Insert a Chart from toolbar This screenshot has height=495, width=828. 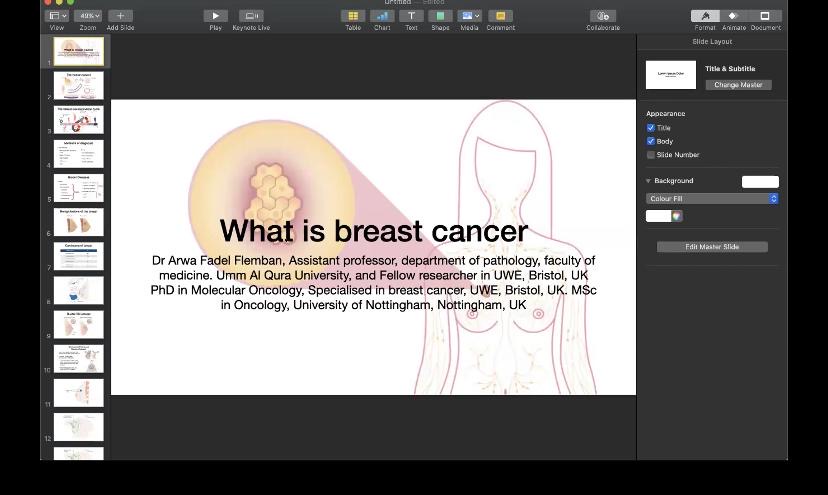[x=382, y=16]
